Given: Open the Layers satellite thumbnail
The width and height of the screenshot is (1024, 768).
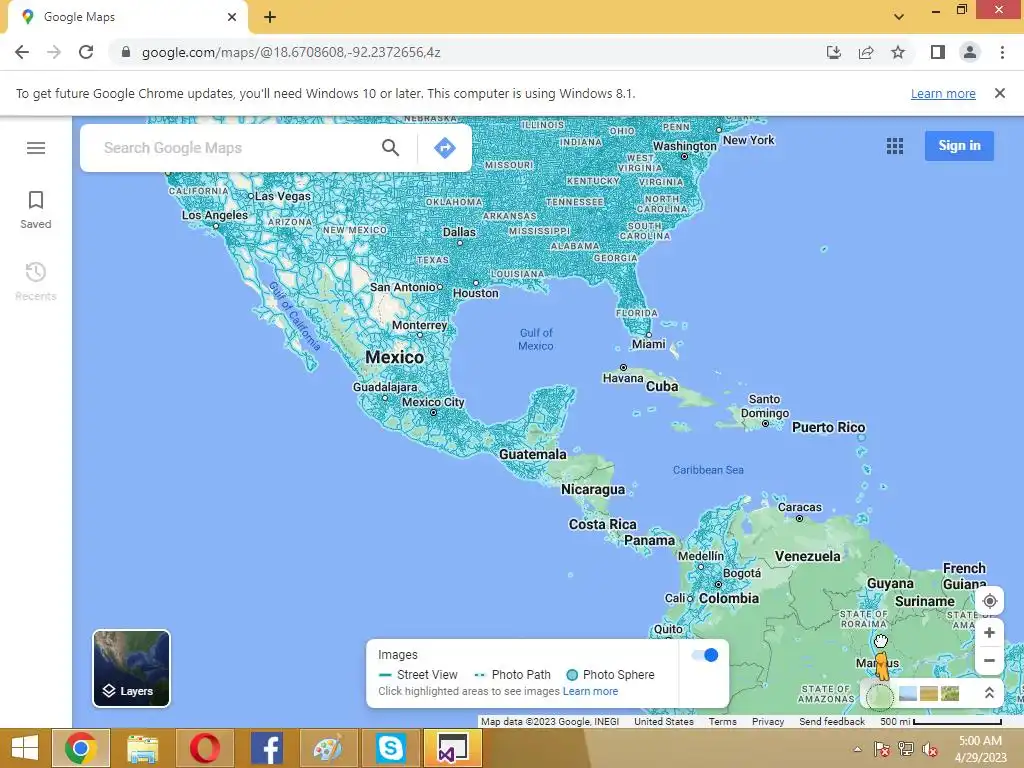Looking at the screenshot, I should pos(131,668).
